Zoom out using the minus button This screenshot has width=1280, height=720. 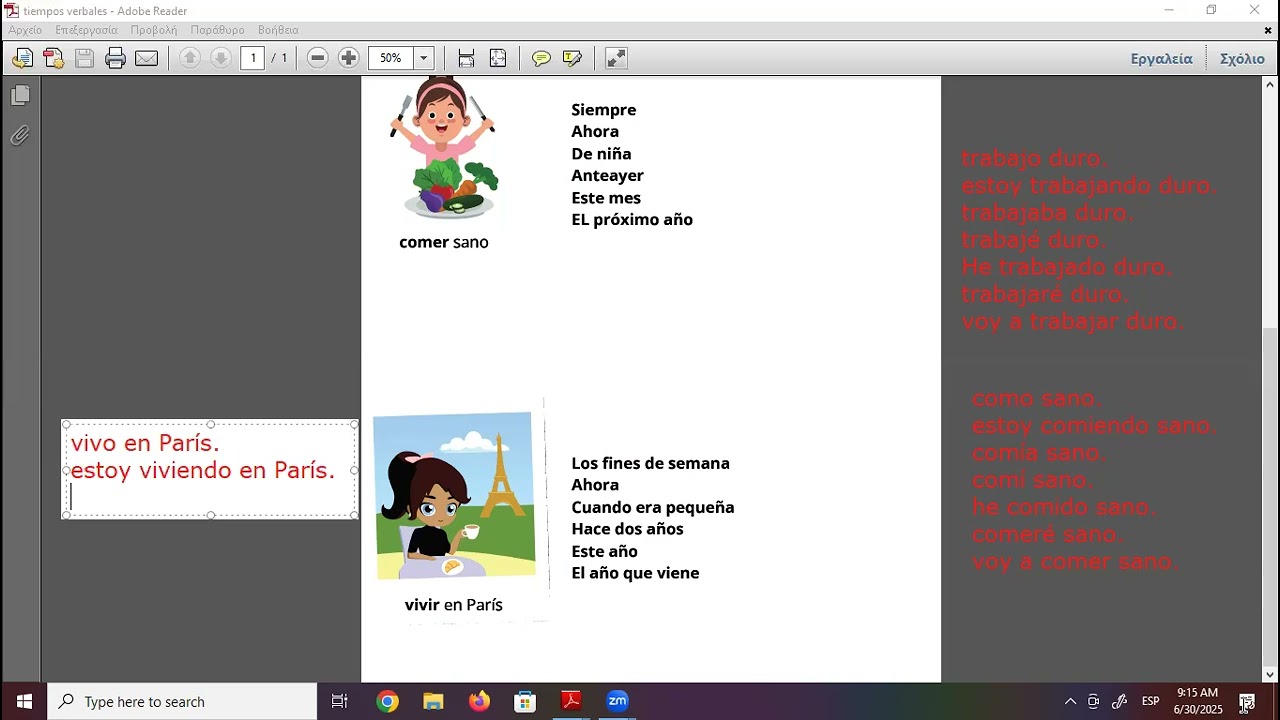coord(318,58)
